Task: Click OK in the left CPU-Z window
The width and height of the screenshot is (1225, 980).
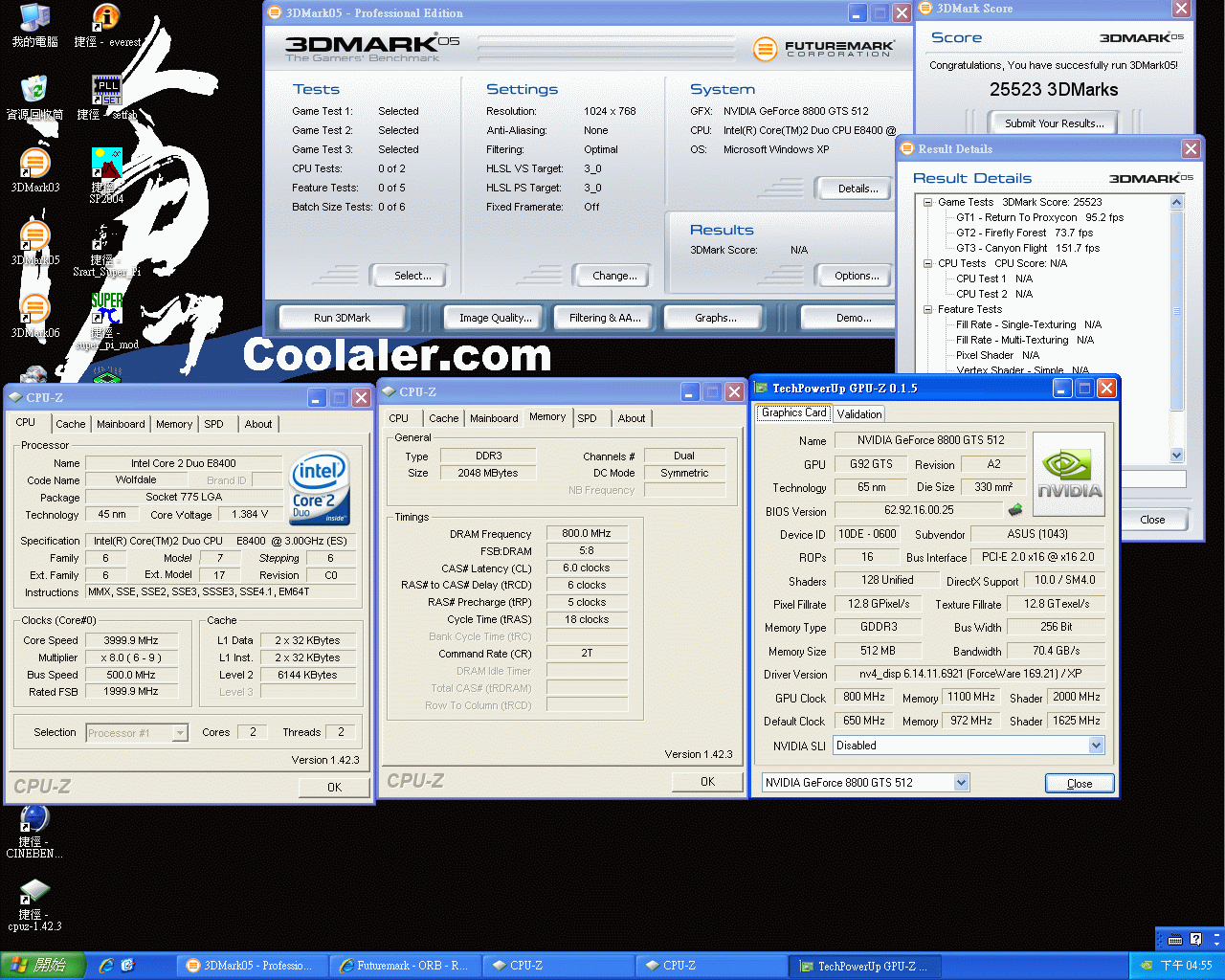Action: tap(334, 788)
